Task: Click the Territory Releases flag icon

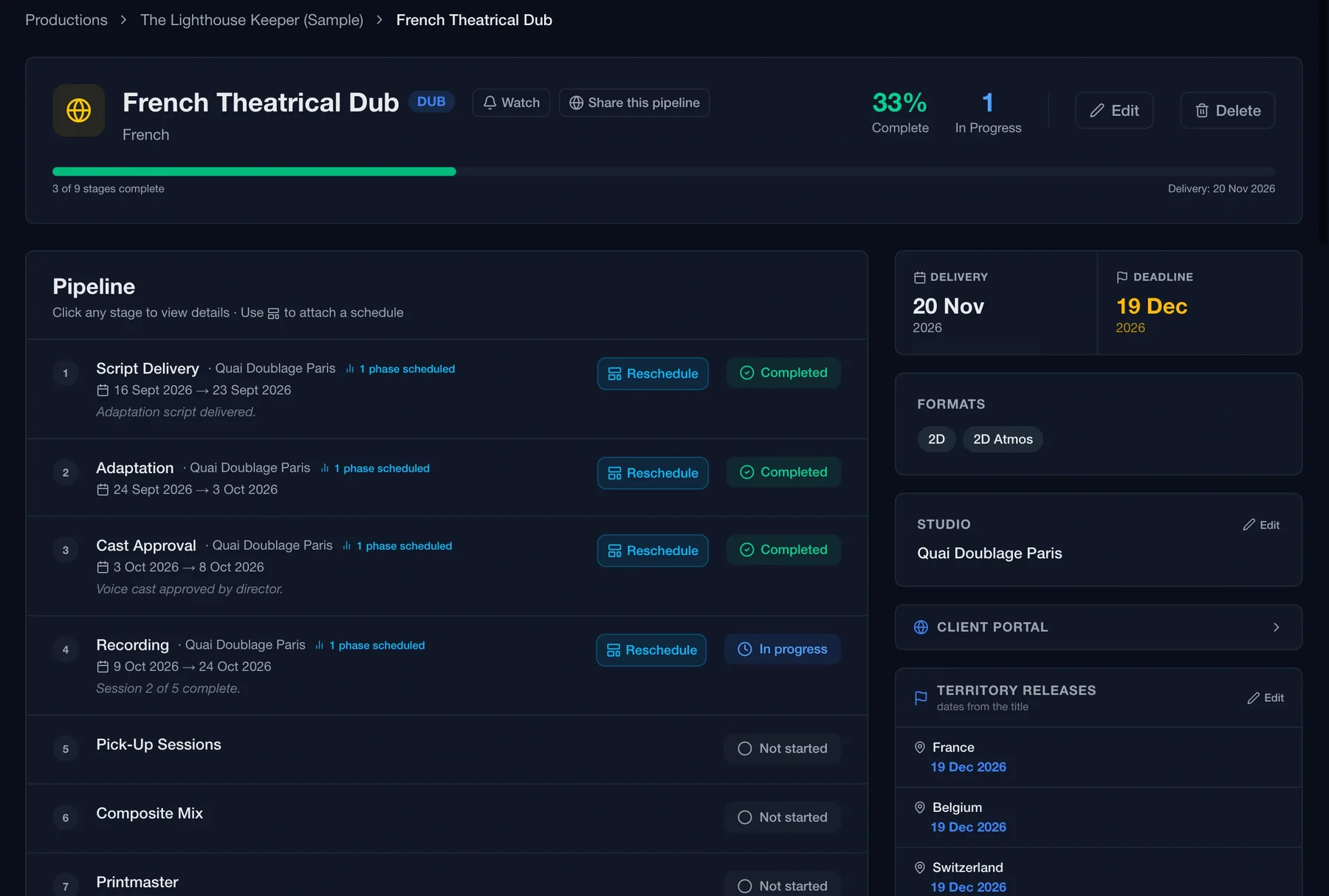Action: click(921, 697)
